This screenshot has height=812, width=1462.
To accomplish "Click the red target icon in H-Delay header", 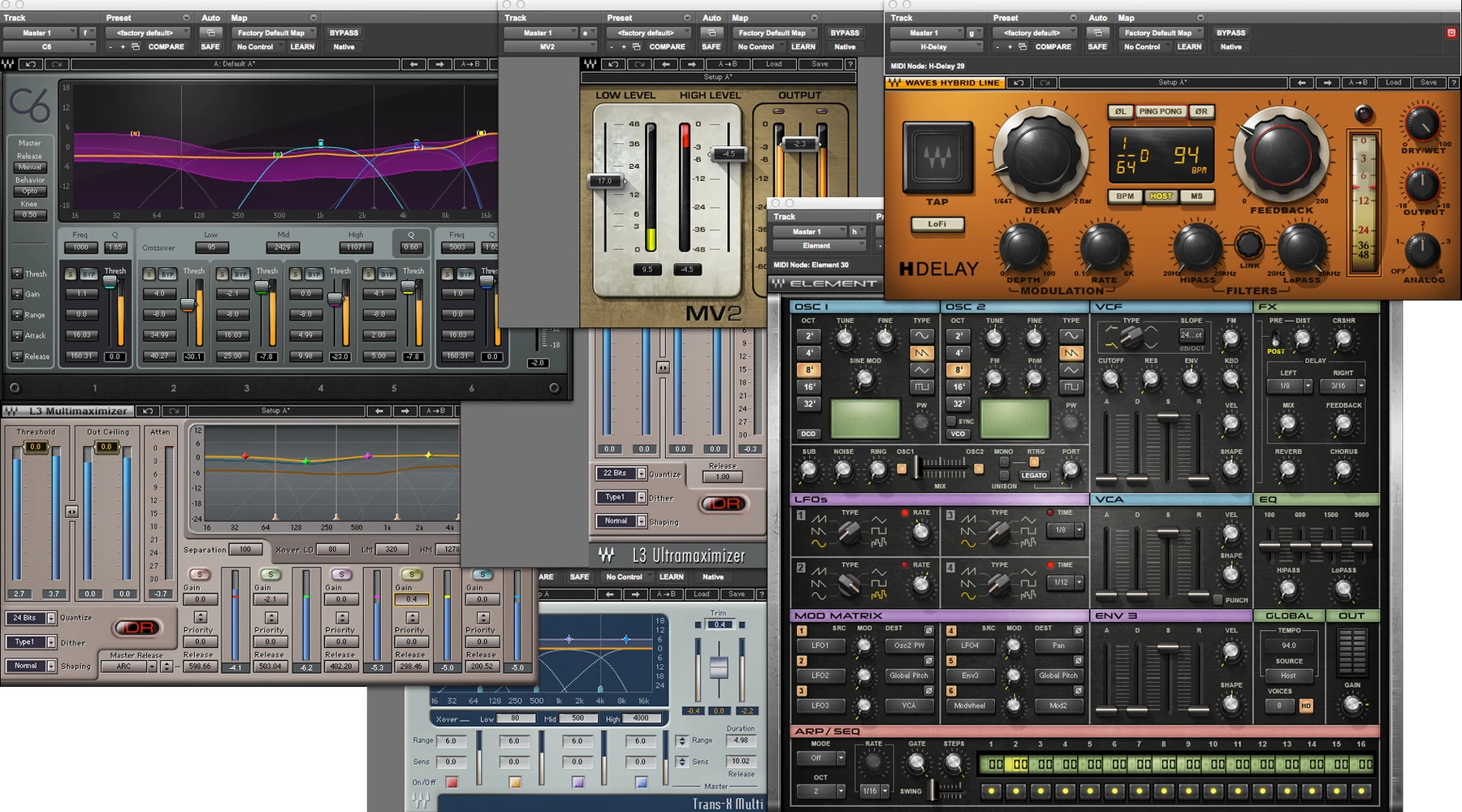I will pos(1451,32).
